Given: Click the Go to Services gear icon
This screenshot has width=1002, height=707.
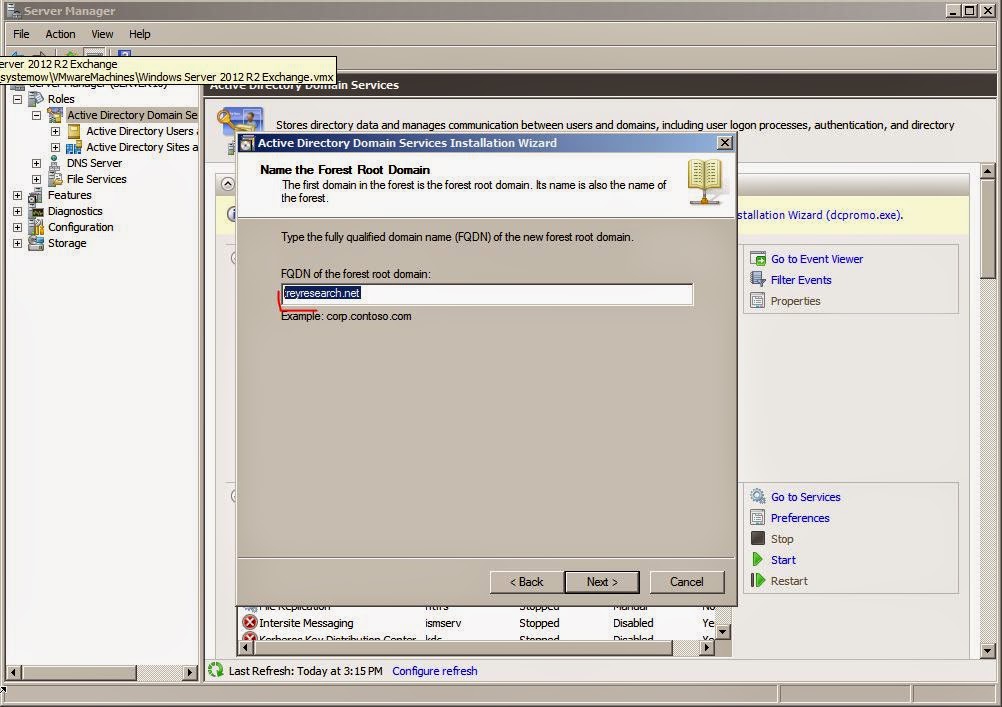Looking at the screenshot, I should [x=758, y=497].
